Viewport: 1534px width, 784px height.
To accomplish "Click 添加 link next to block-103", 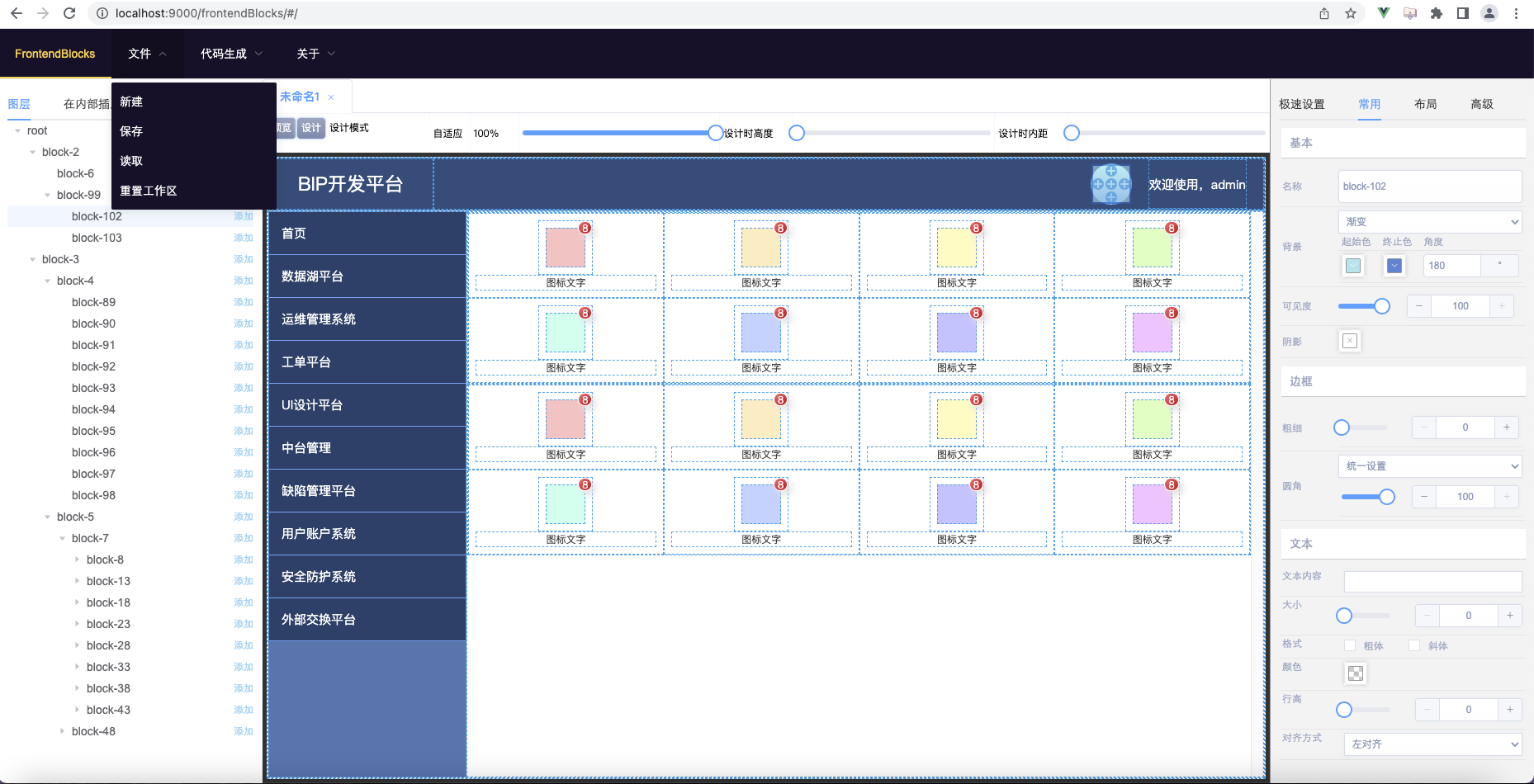I will coord(244,238).
